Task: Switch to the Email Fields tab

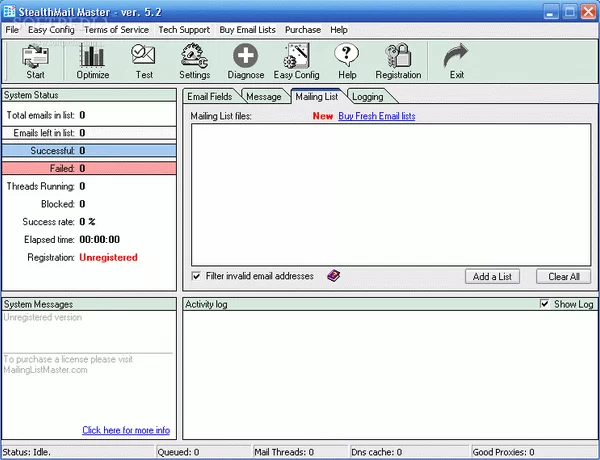Action: (x=210, y=96)
